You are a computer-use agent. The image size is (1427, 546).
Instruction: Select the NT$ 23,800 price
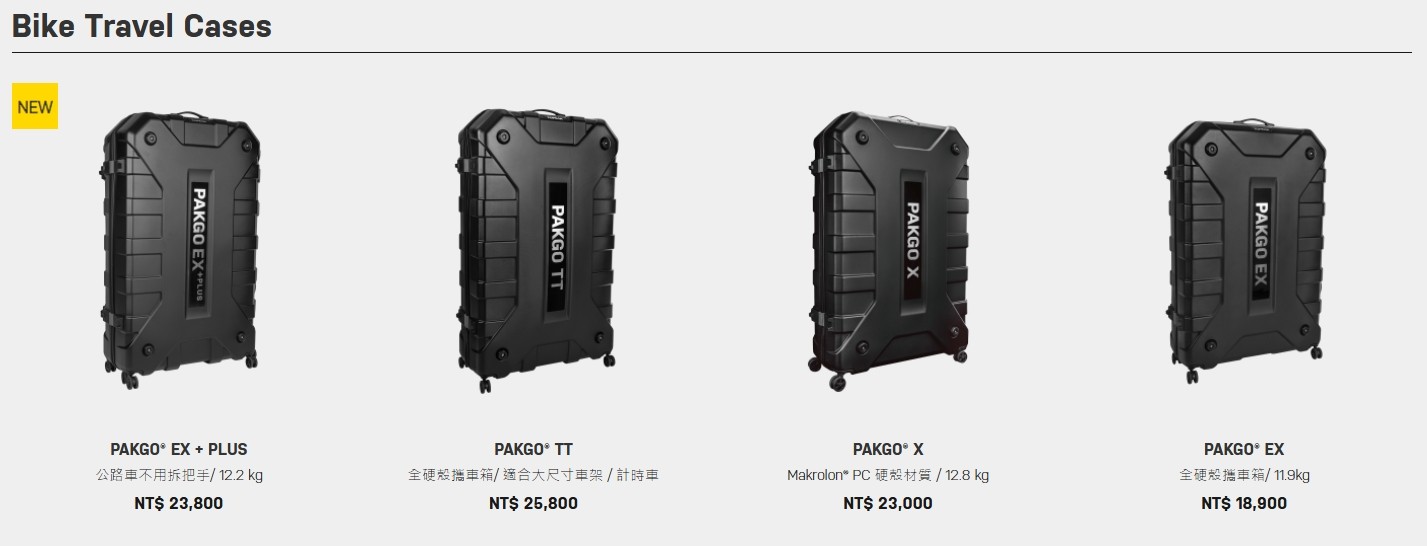pyautogui.click(x=179, y=503)
